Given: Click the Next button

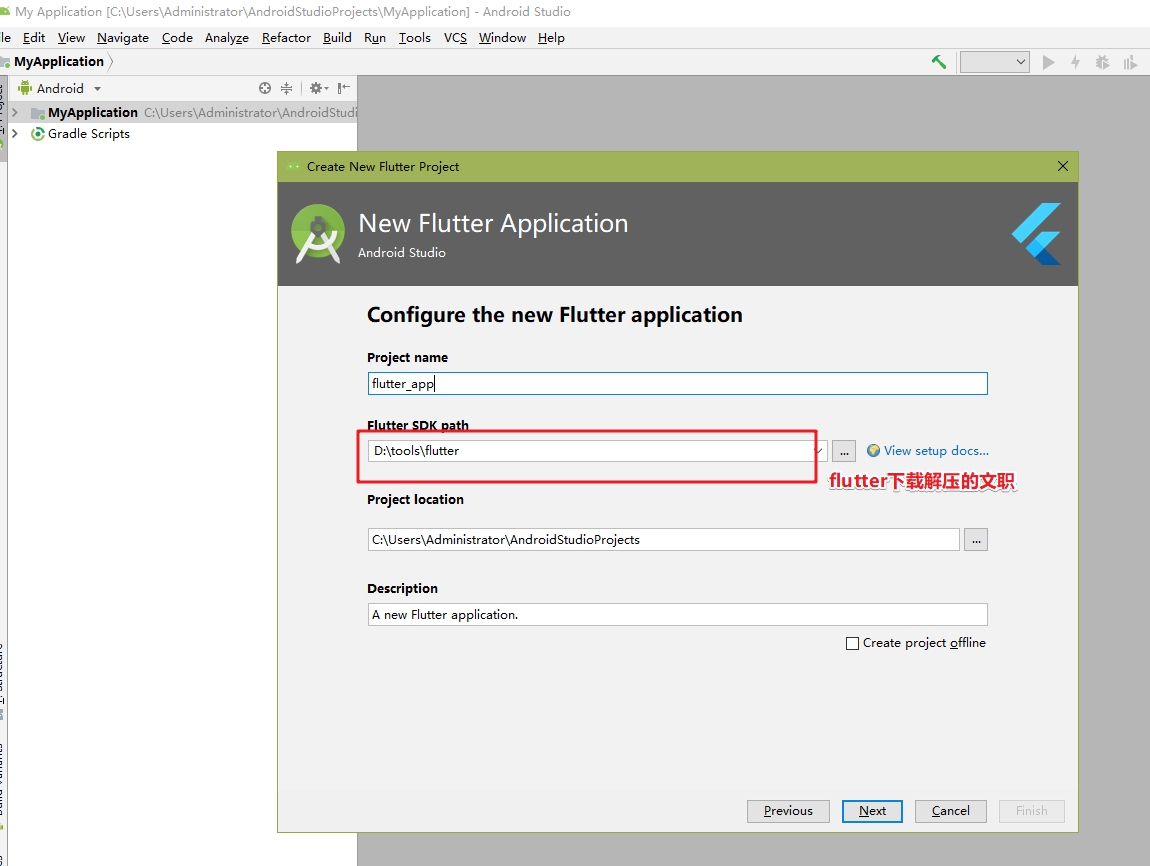Looking at the screenshot, I should coord(872,811).
